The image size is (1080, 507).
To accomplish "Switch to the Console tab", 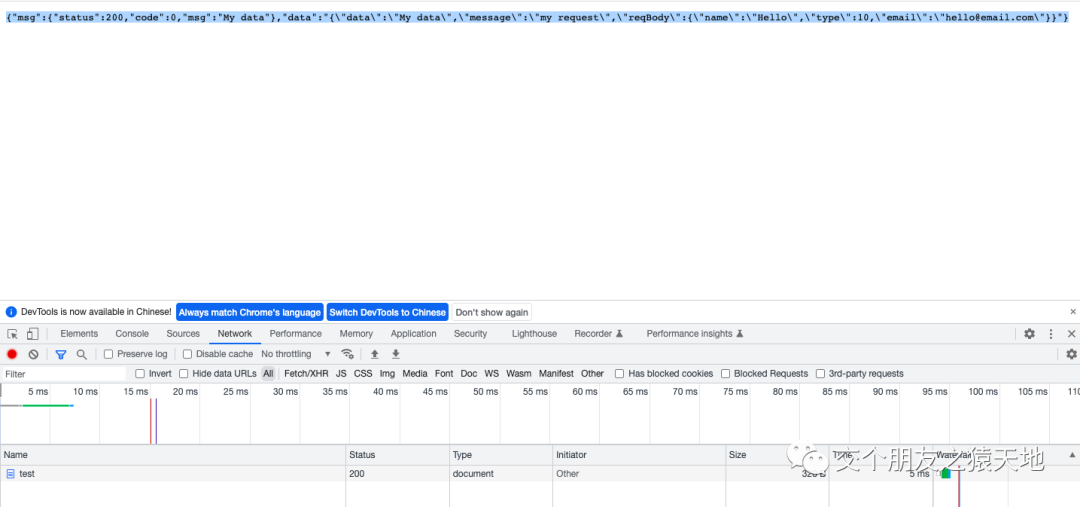I will [132, 333].
